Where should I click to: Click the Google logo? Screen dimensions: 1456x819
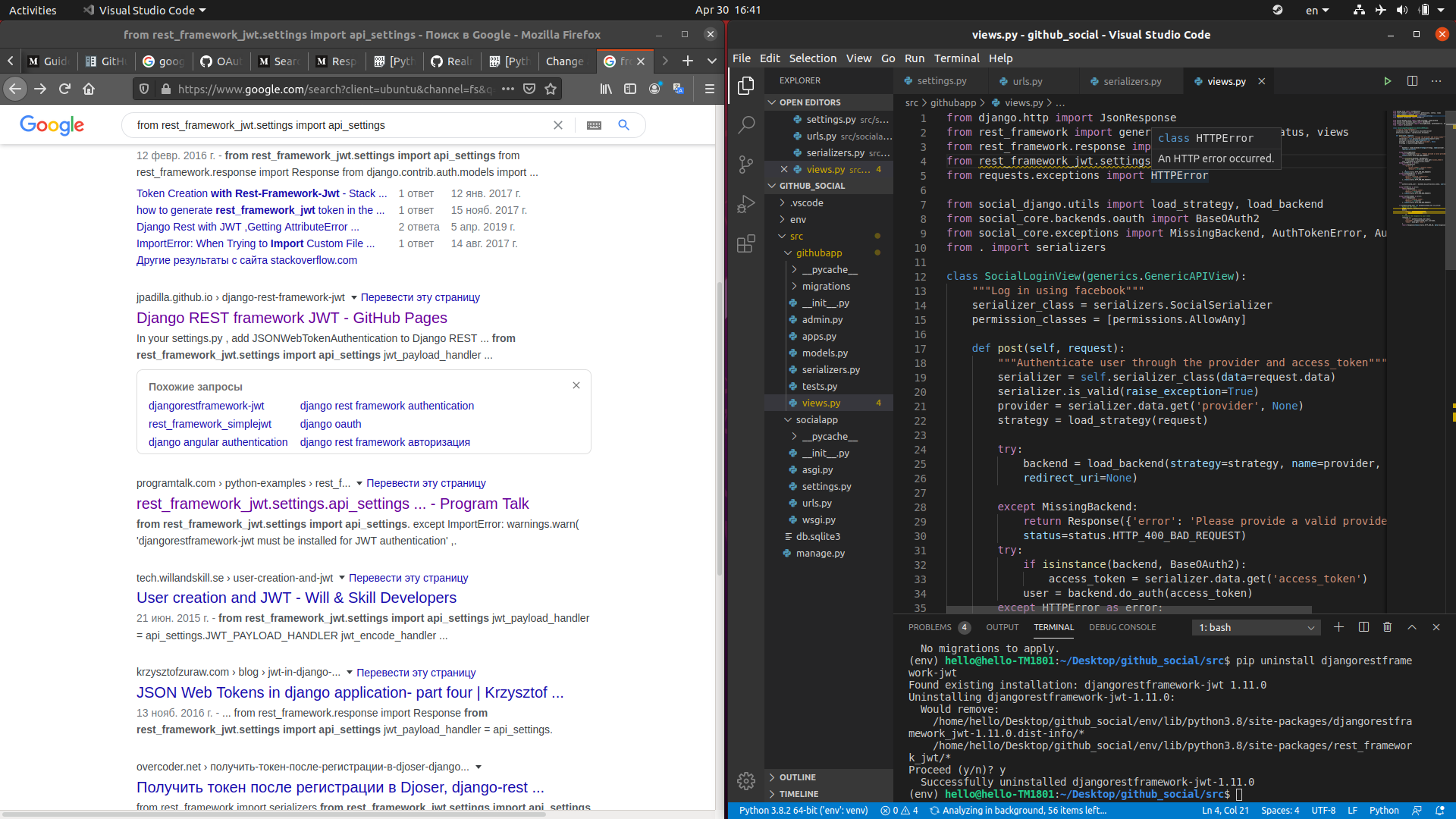click(52, 125)
